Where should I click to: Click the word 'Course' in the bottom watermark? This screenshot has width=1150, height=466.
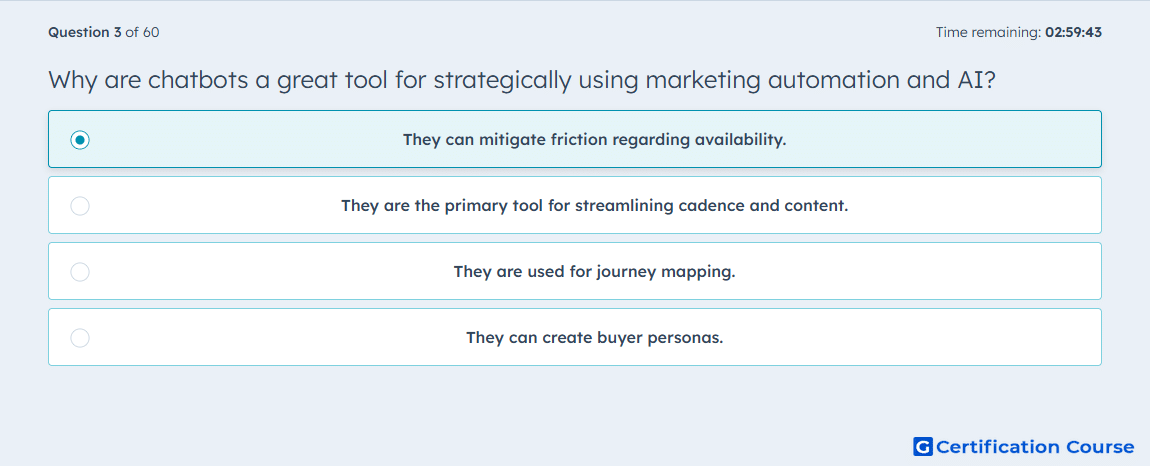tap(1099, 447)
